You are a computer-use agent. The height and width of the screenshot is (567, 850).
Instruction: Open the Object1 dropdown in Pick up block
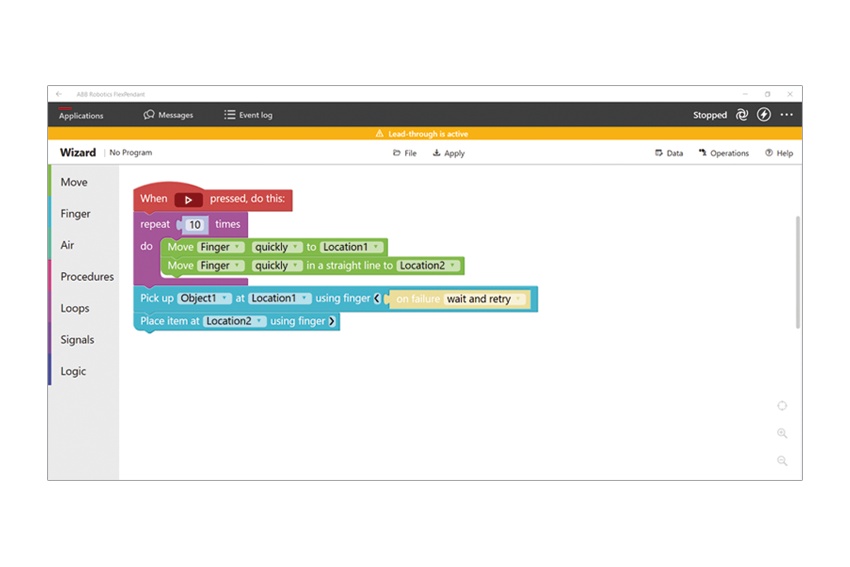point(204,298)
